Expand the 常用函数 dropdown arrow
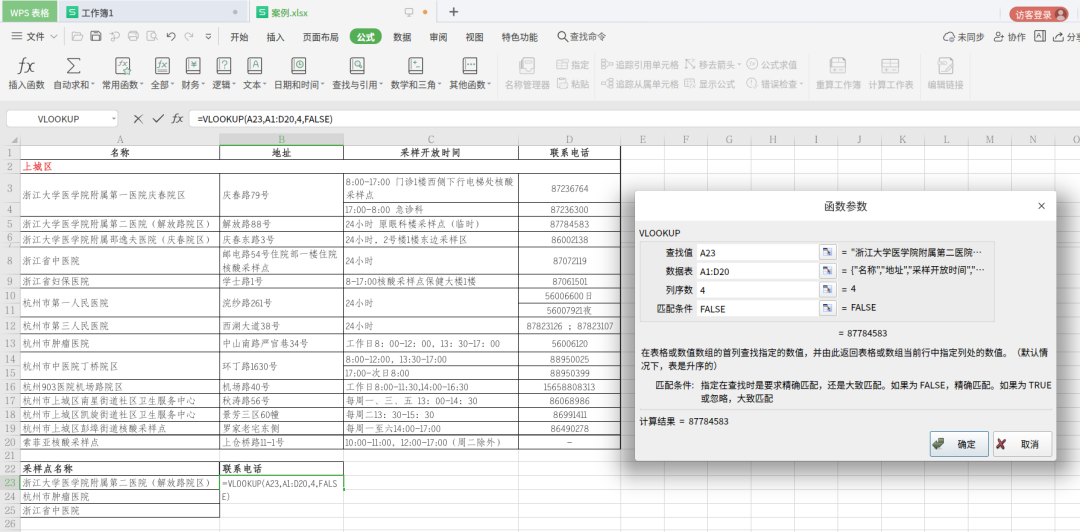Image resolution: width=1080 pixels, height=532 pixels. click(142, 85)
